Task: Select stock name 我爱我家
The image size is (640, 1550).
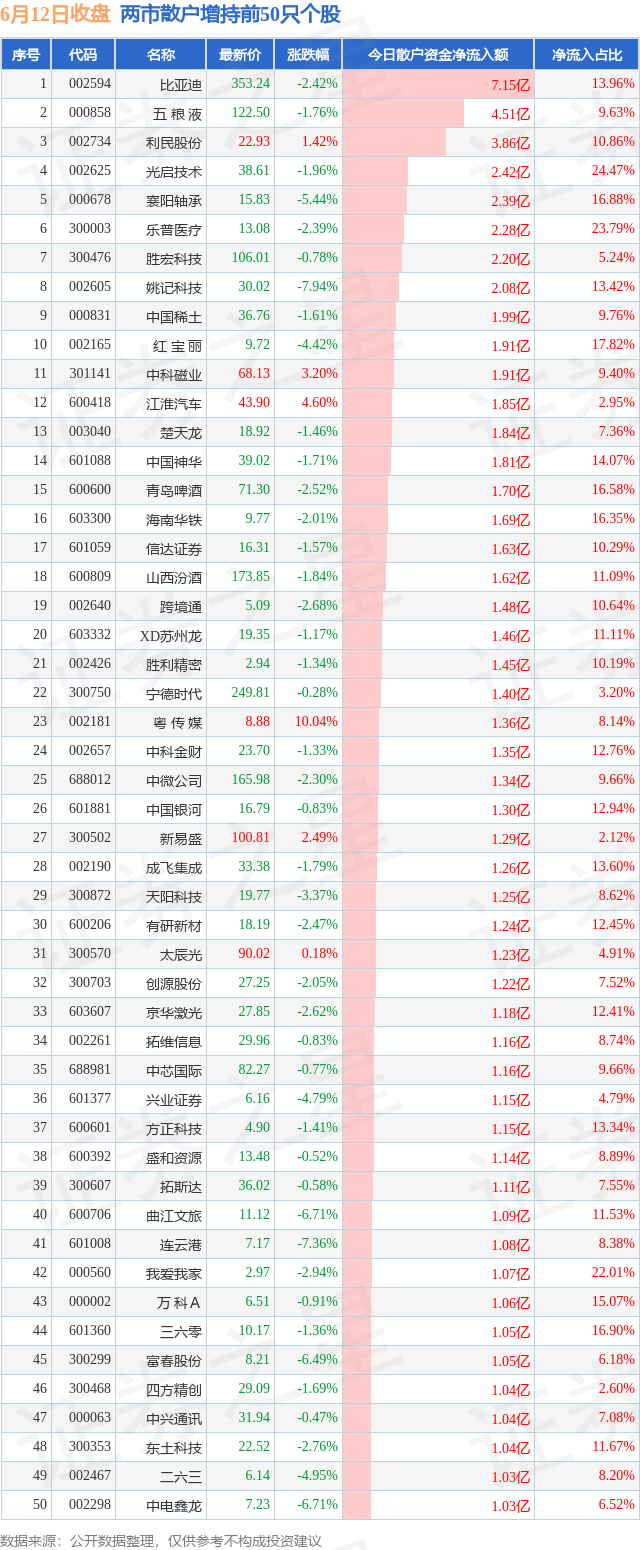Action: [x=174, y=1273]
